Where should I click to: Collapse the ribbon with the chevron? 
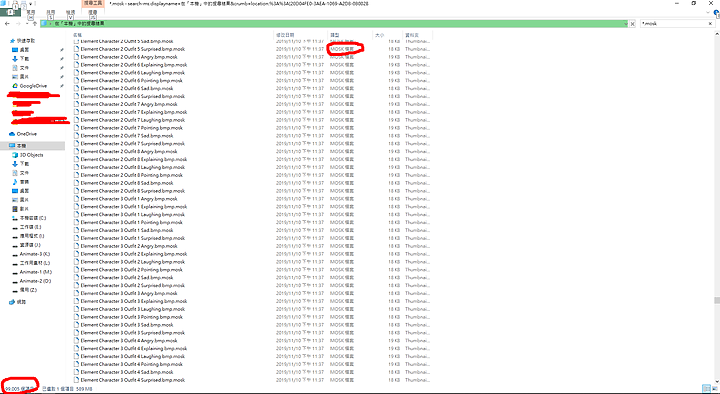pos(709,12)
